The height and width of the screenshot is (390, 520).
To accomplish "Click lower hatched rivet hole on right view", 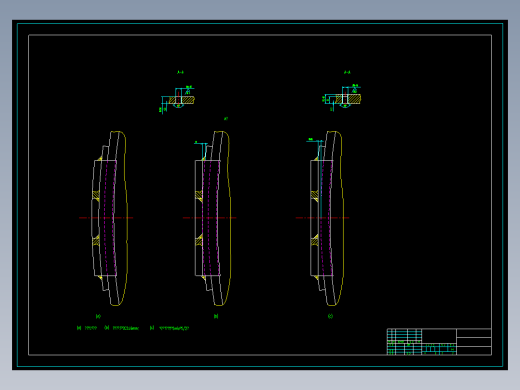I will 314,241.
